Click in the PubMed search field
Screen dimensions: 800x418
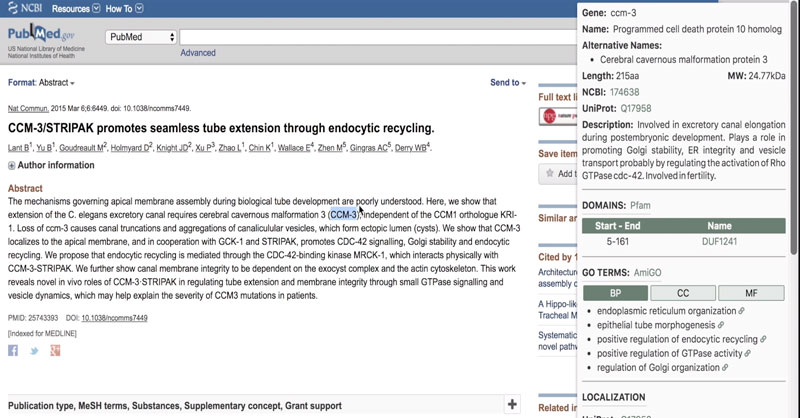click(x=390, y=37)
